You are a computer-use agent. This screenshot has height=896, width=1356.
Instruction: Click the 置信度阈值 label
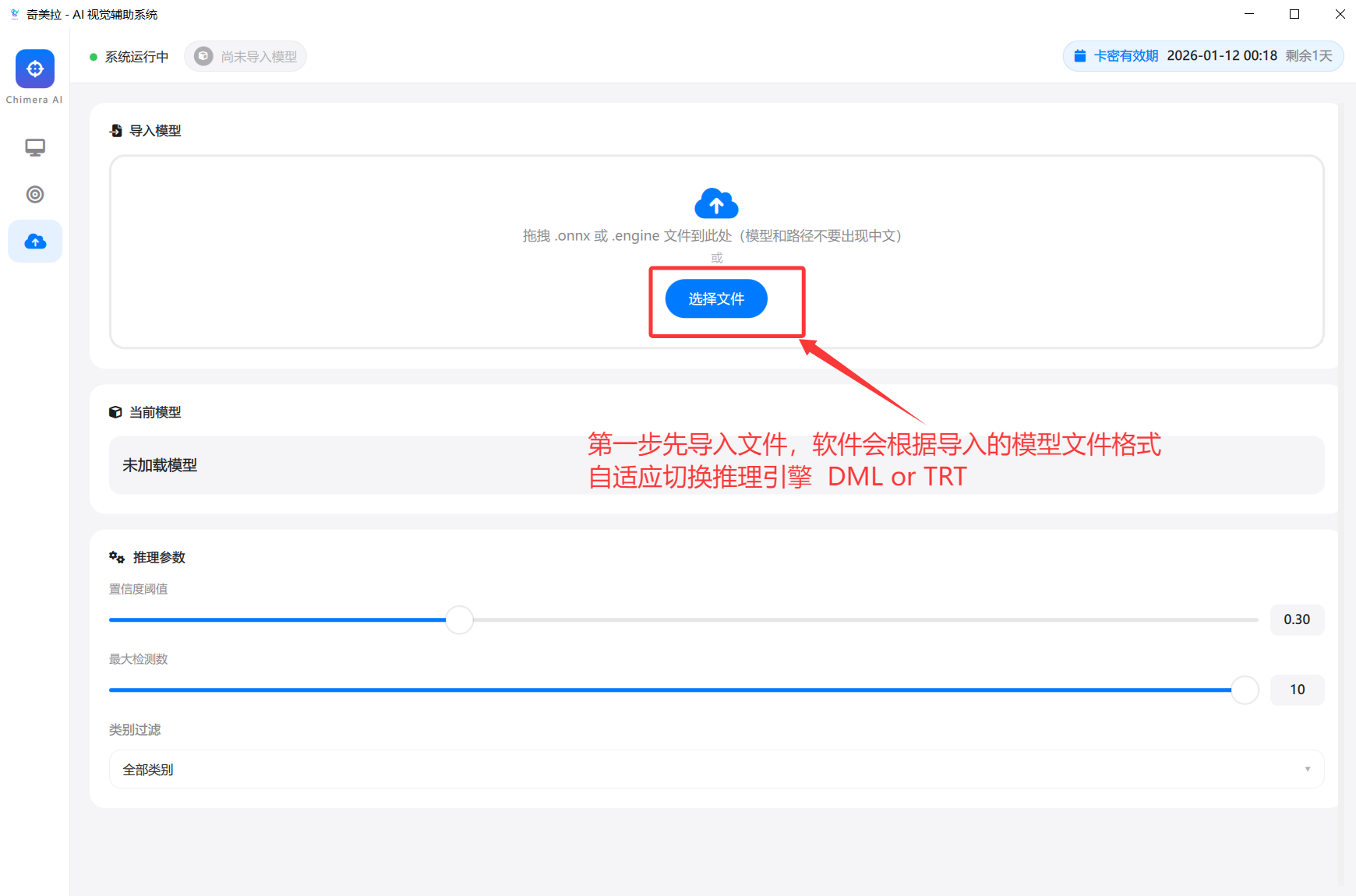[138, 589]
